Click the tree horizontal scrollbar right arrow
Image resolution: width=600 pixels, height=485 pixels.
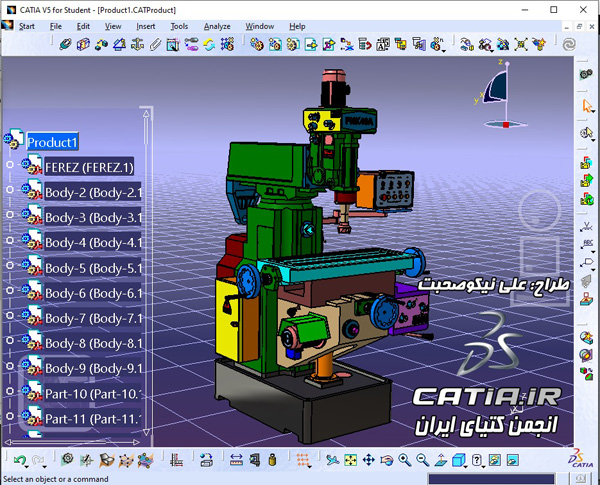point(136,442)
